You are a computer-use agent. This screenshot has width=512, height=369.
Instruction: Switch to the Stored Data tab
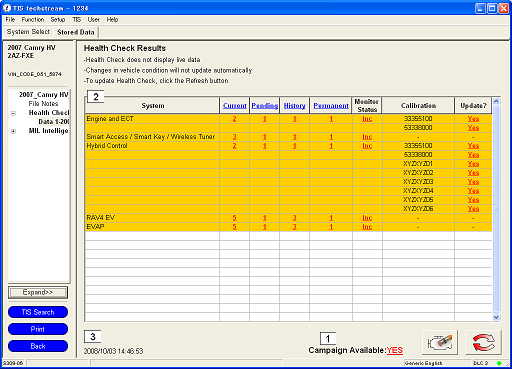(76, 32)
